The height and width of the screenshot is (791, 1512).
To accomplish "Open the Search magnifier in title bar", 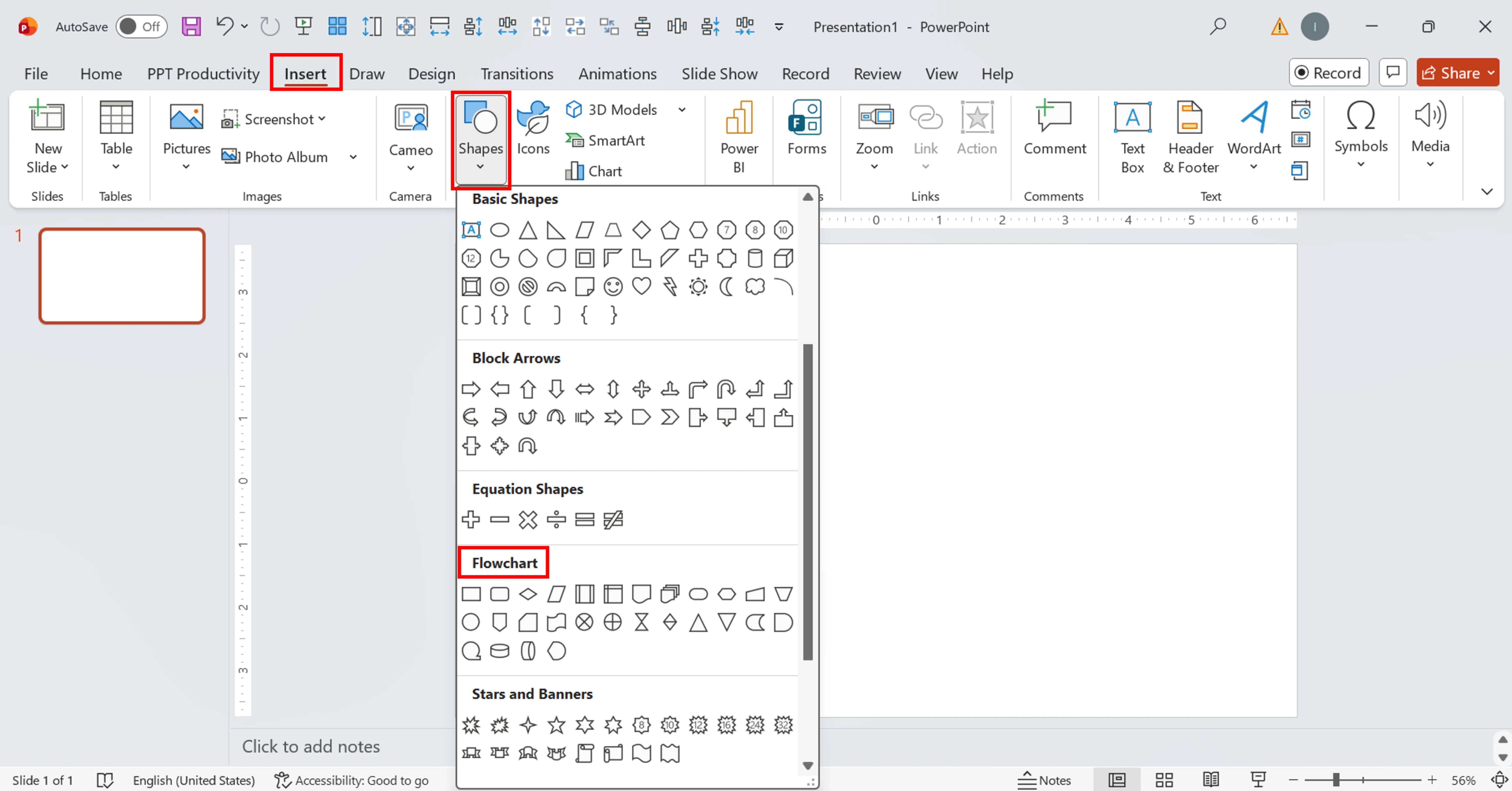I will click(x=1218, y=26).
